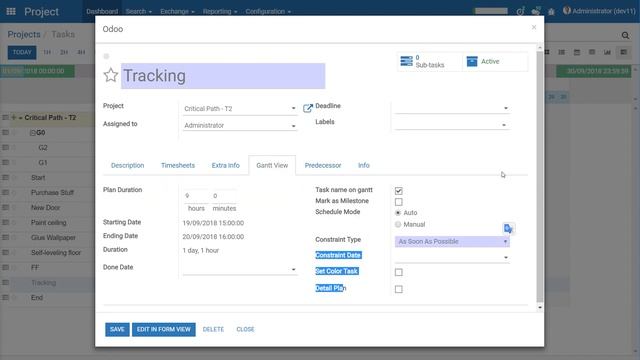Switch to Description tab
This screenshot has height=360, width=640.
click(127, 165)
